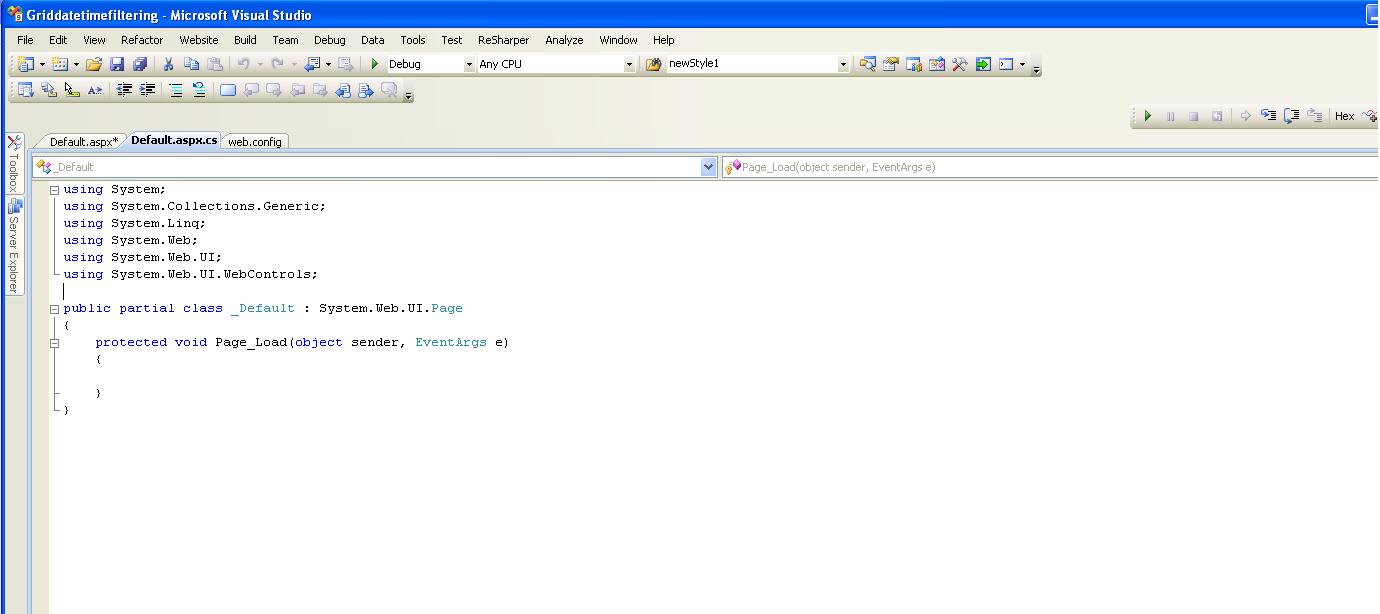The width and height of the screenshot is (1380, 614).
Task: Open the File menu
Action: 26,40
